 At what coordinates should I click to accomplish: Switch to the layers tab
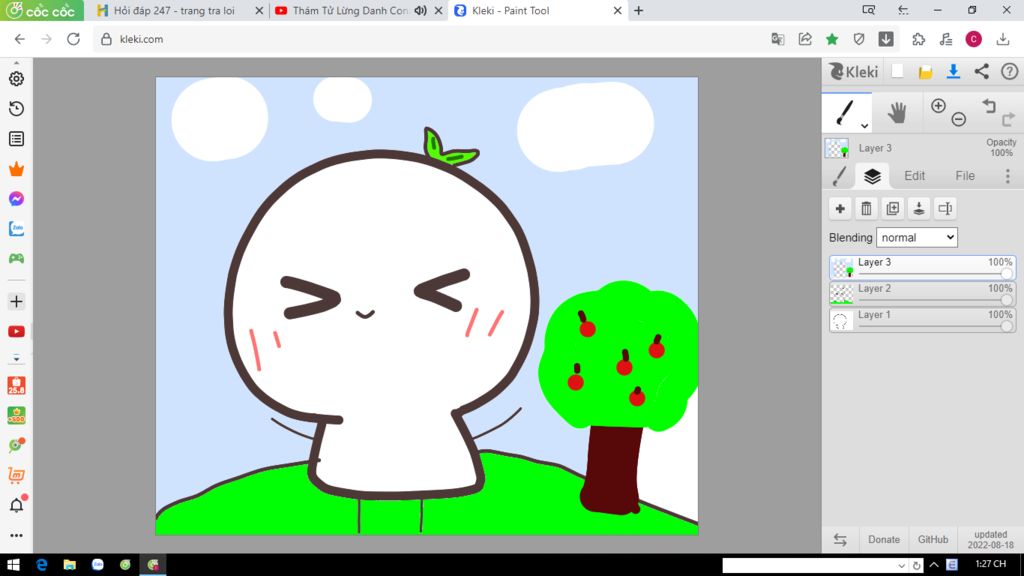872,176
